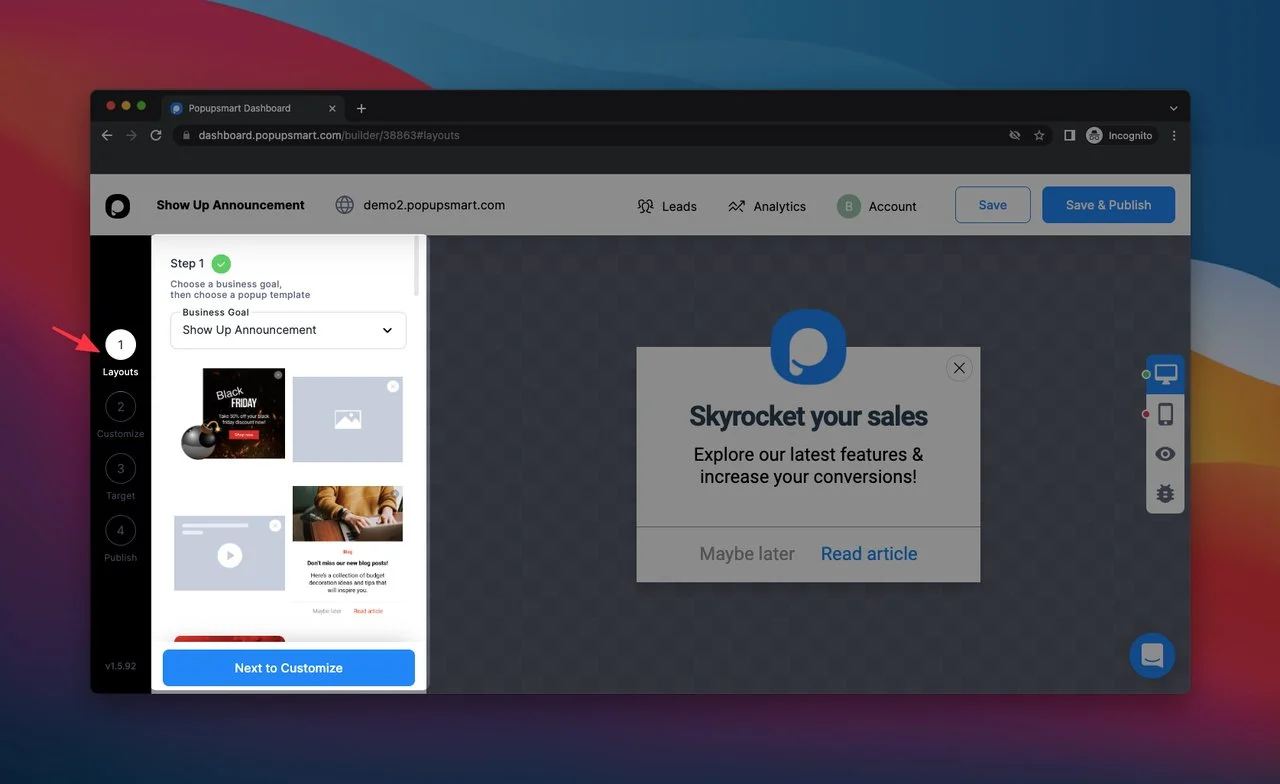Open the bug debug icon
Viewport: 1280px width, 784px height.
[x=1165, y=493]
